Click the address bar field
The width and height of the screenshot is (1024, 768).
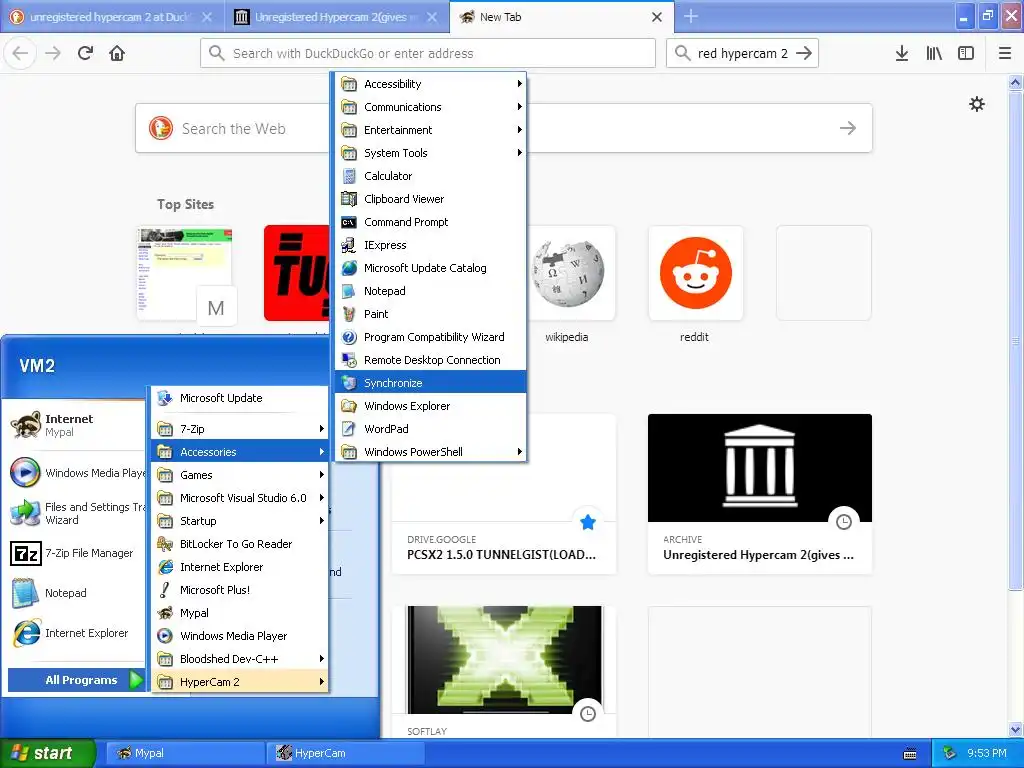coord(428,53)
